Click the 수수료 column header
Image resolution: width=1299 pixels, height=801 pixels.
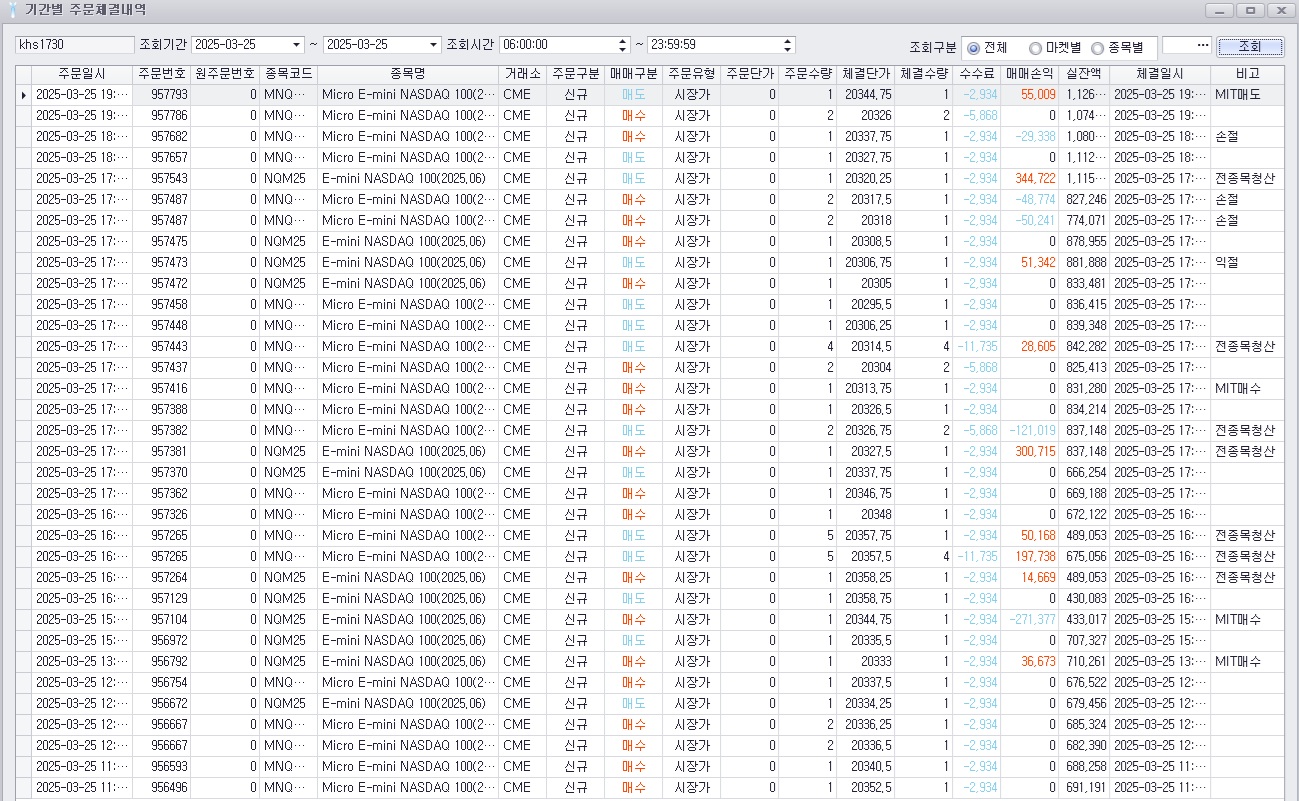[x=976, y=74]
